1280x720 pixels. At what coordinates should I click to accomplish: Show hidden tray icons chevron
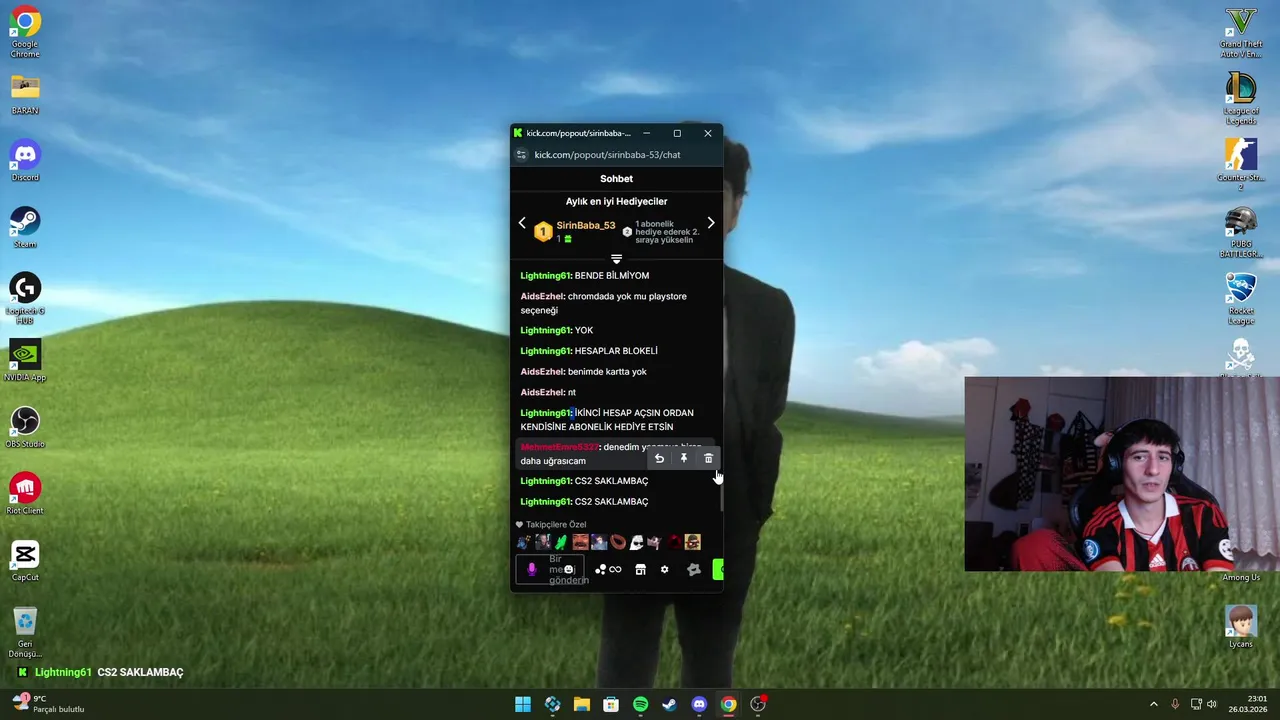point(1153,704)
